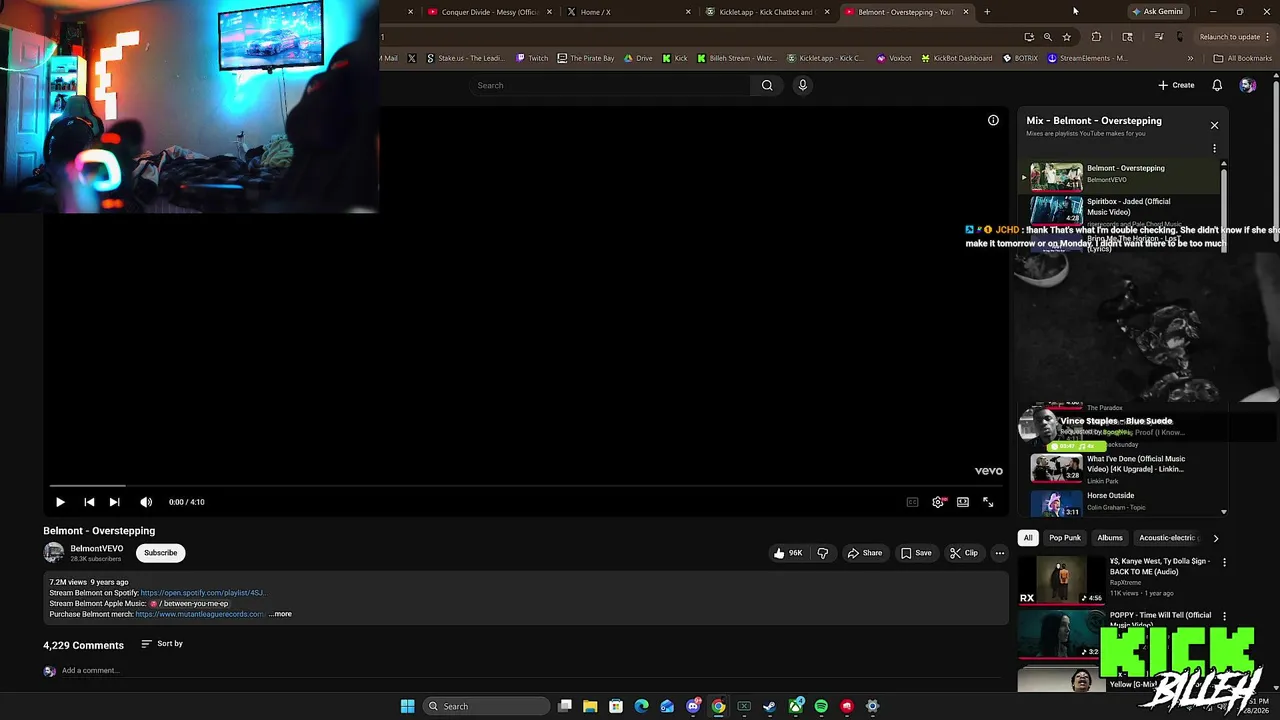Select the All filter chip
The width and height of the screenshot is (1280, 720).
1027,538
